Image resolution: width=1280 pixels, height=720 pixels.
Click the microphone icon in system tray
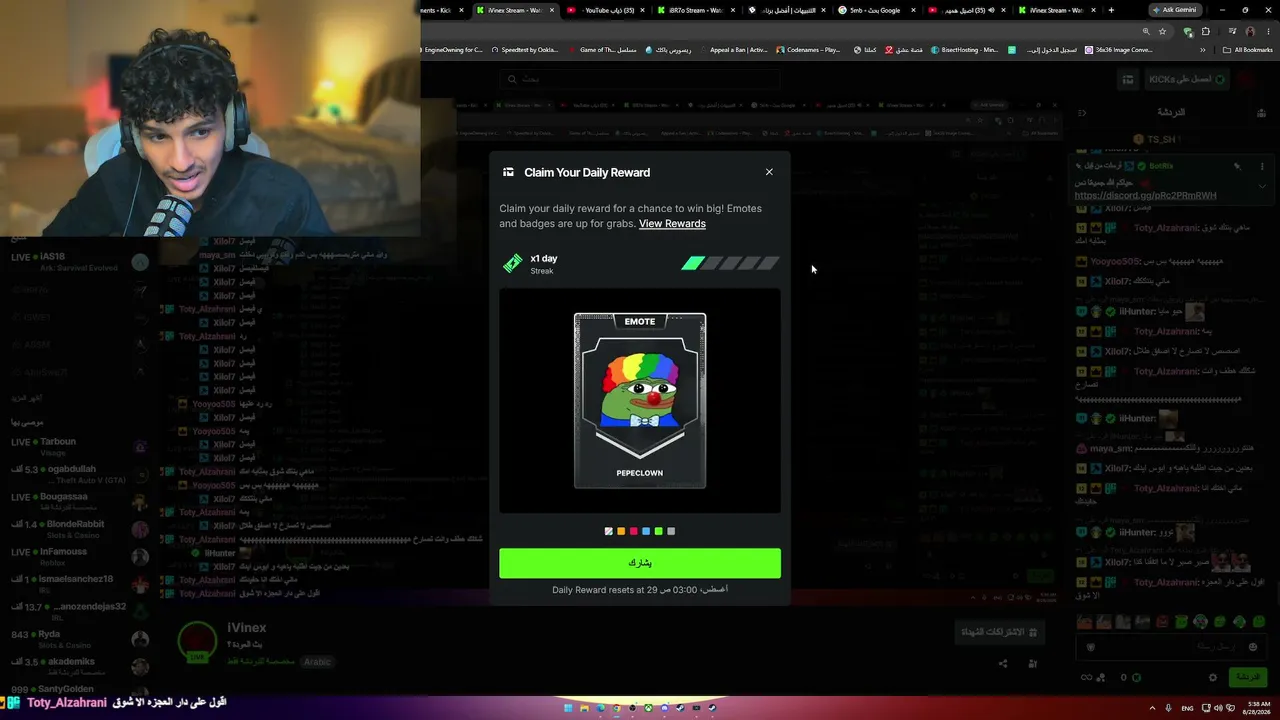1168,708
